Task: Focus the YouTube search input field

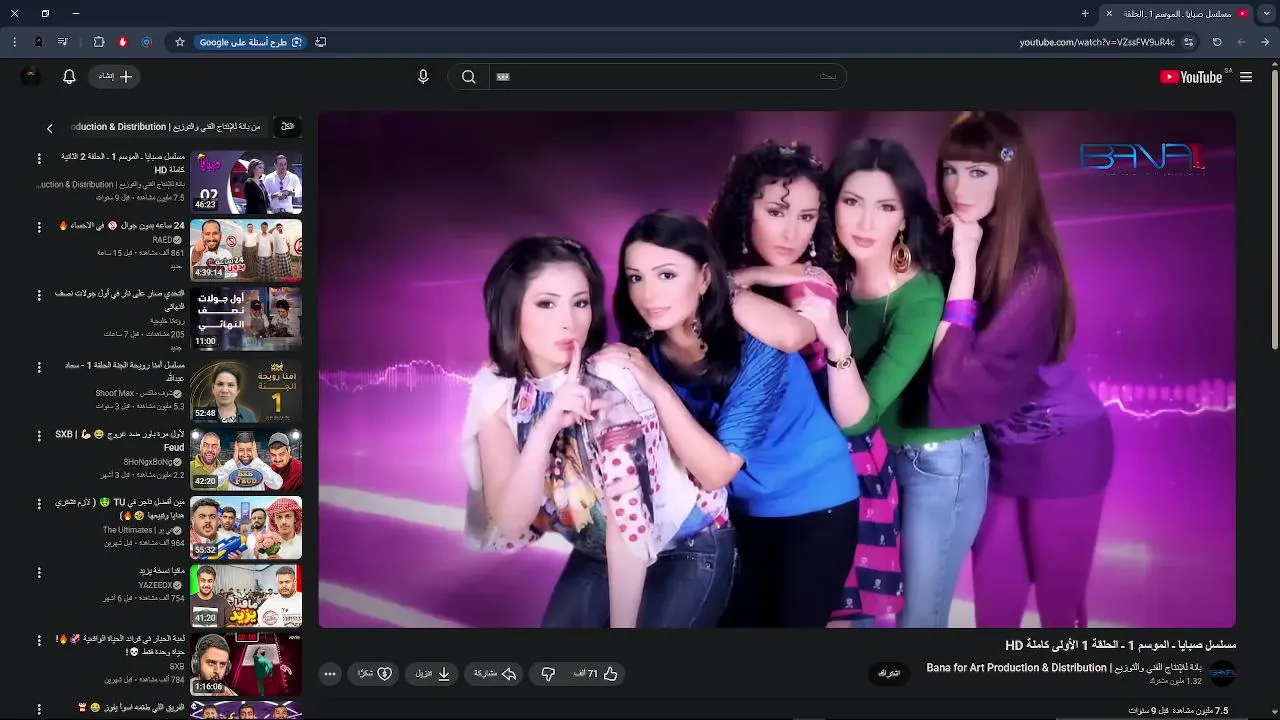Action: [667, 77]
